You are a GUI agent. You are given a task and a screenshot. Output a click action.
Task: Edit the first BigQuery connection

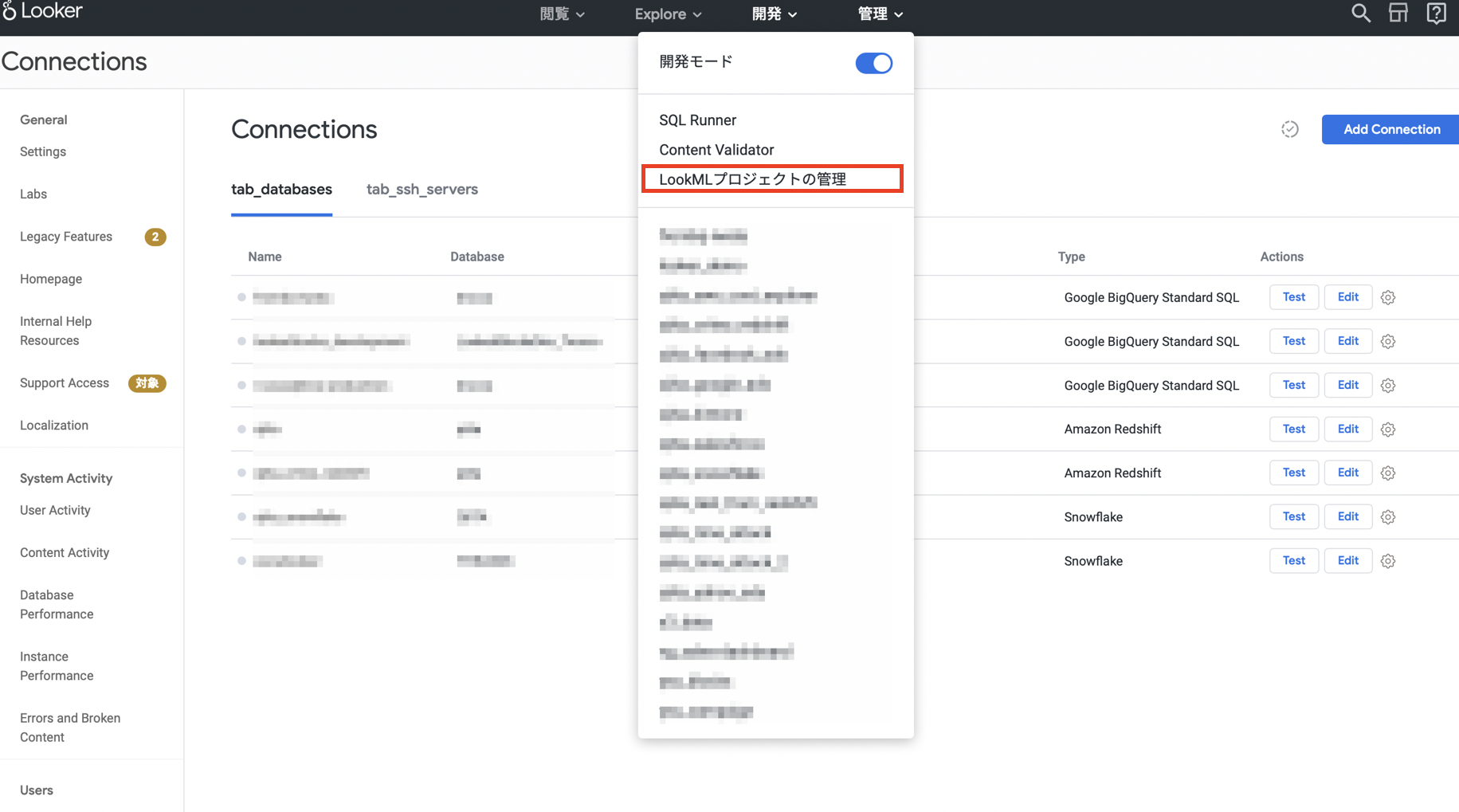point(1347,297)
